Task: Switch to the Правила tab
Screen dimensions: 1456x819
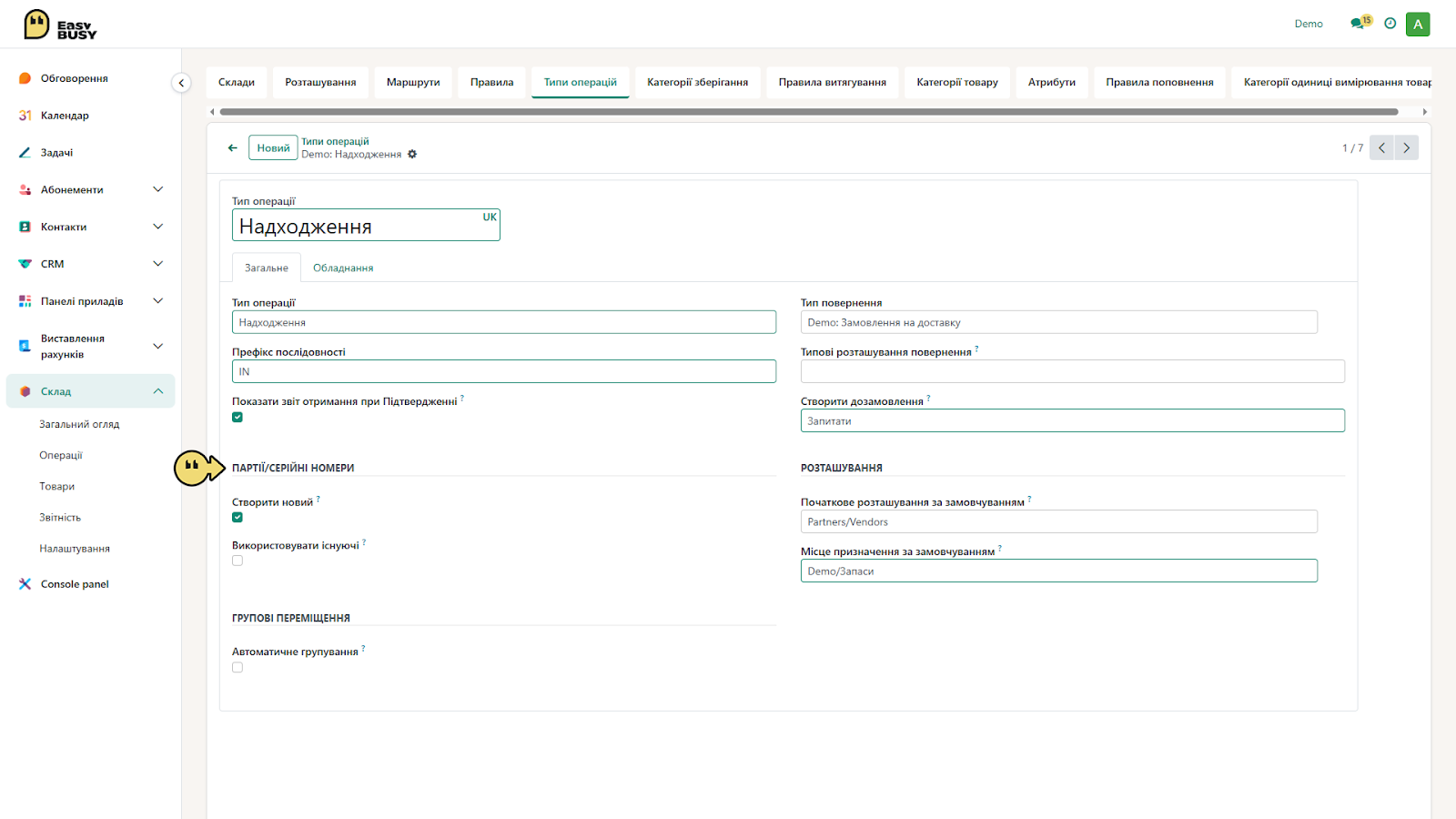Action: click(491, 82)
